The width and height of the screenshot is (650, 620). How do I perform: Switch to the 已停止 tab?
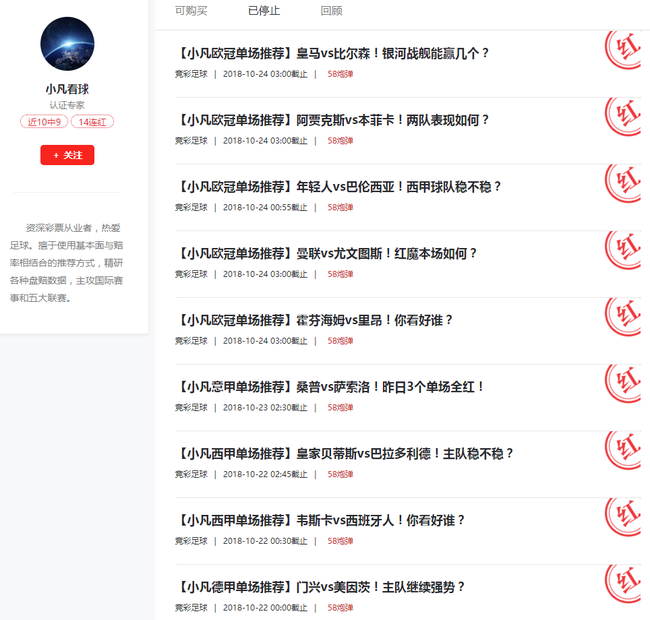pos(264,10)
